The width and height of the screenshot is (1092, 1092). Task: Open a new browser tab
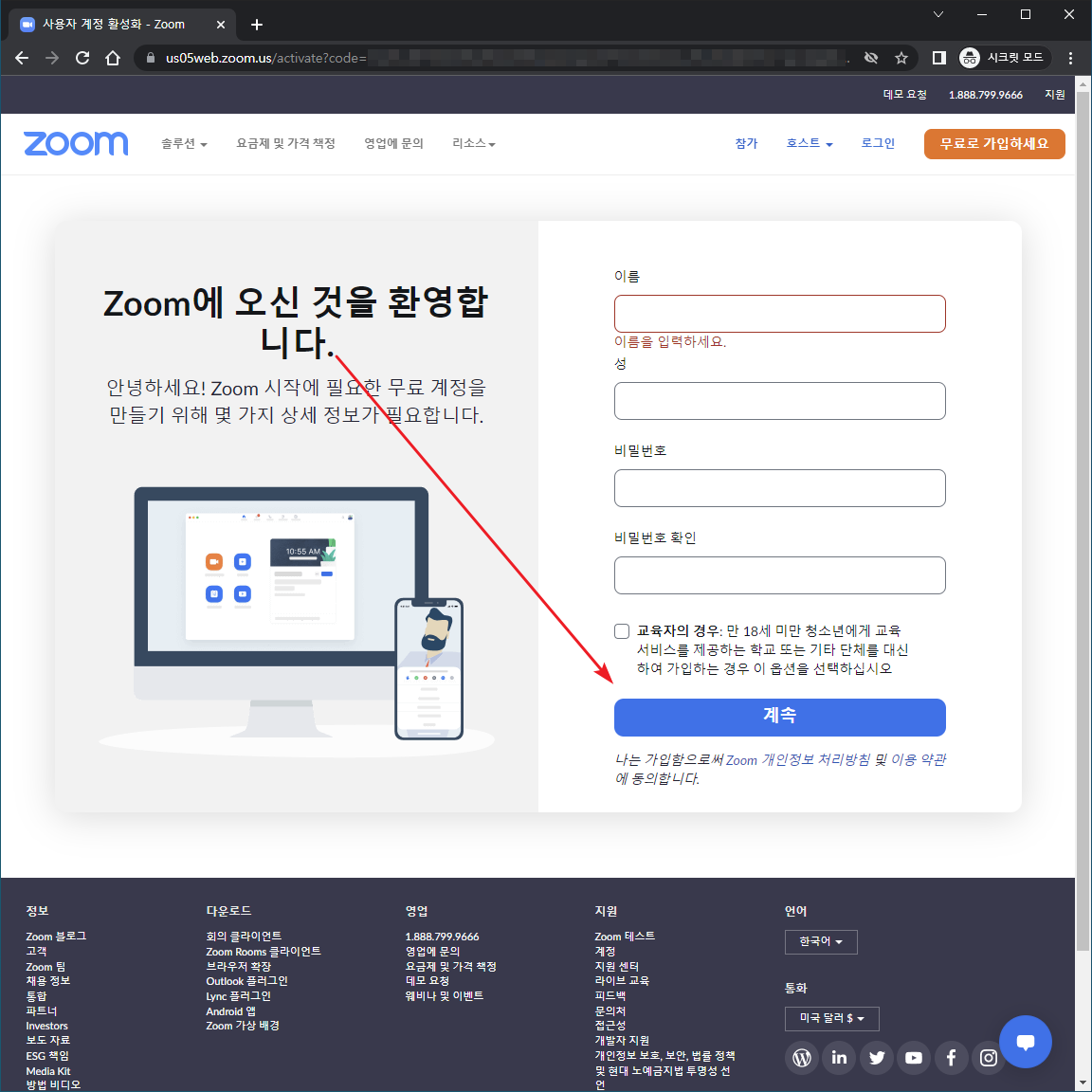coord(257,25)
